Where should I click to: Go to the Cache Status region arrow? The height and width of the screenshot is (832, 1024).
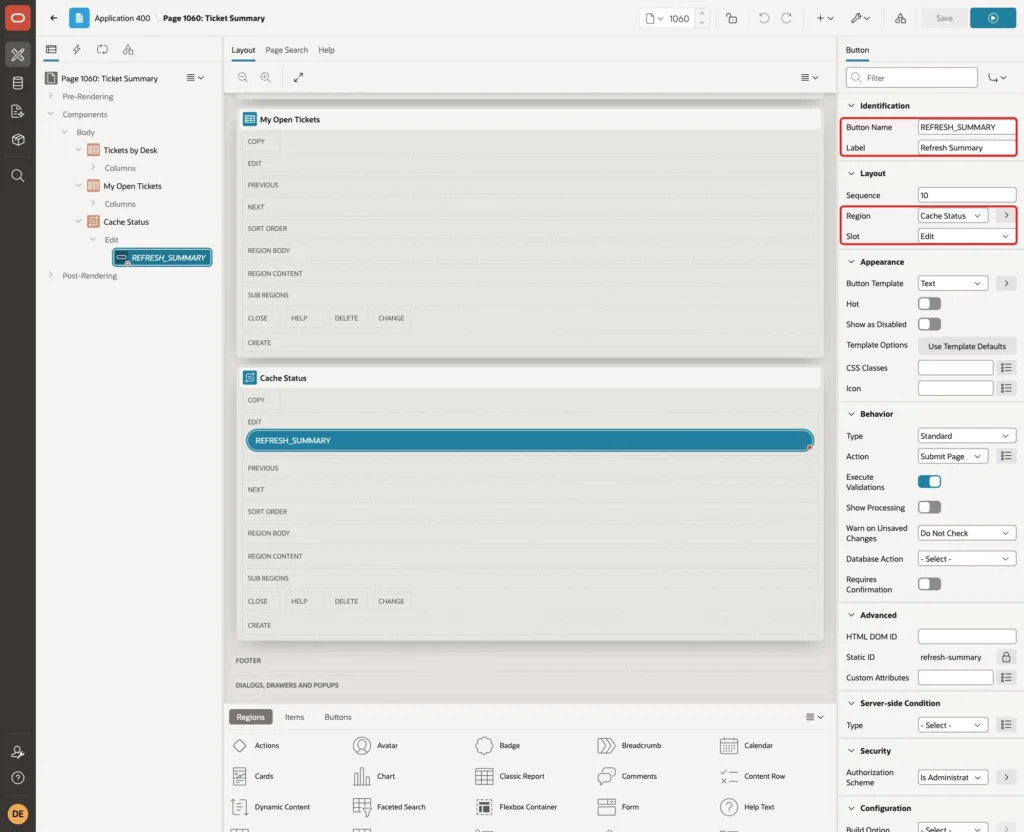click(1006, 216)
